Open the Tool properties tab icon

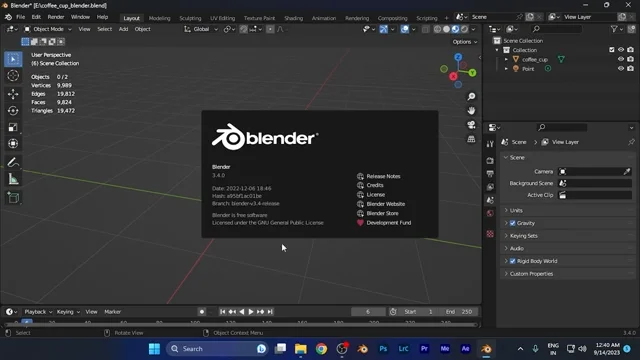point(490,144)
